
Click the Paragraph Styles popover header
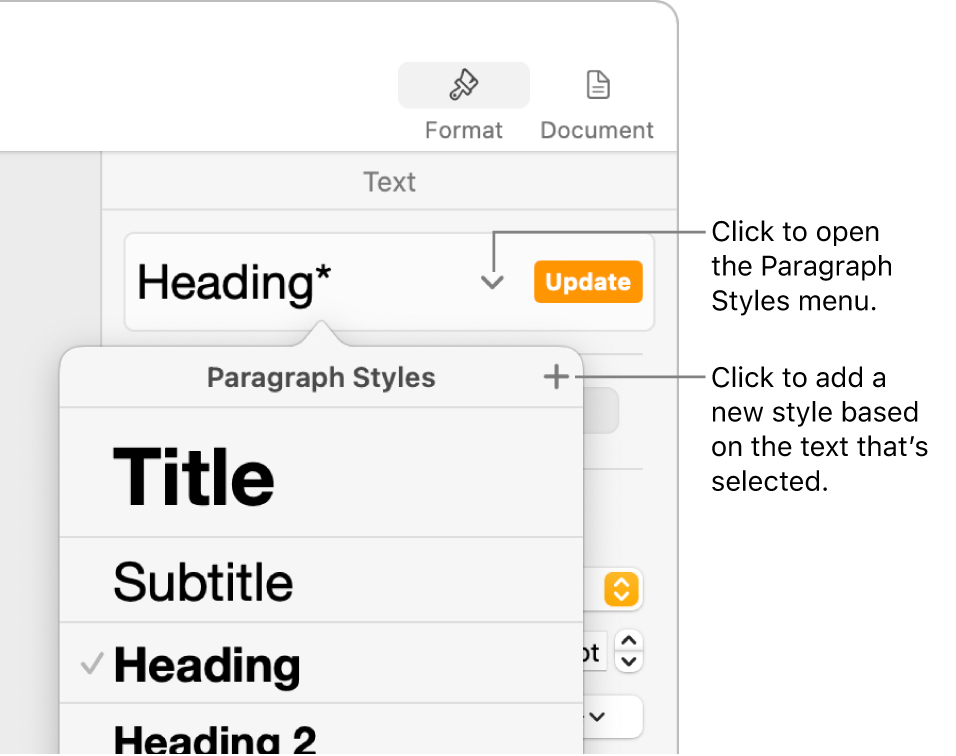pyautogui.click(x=321, y=378)
